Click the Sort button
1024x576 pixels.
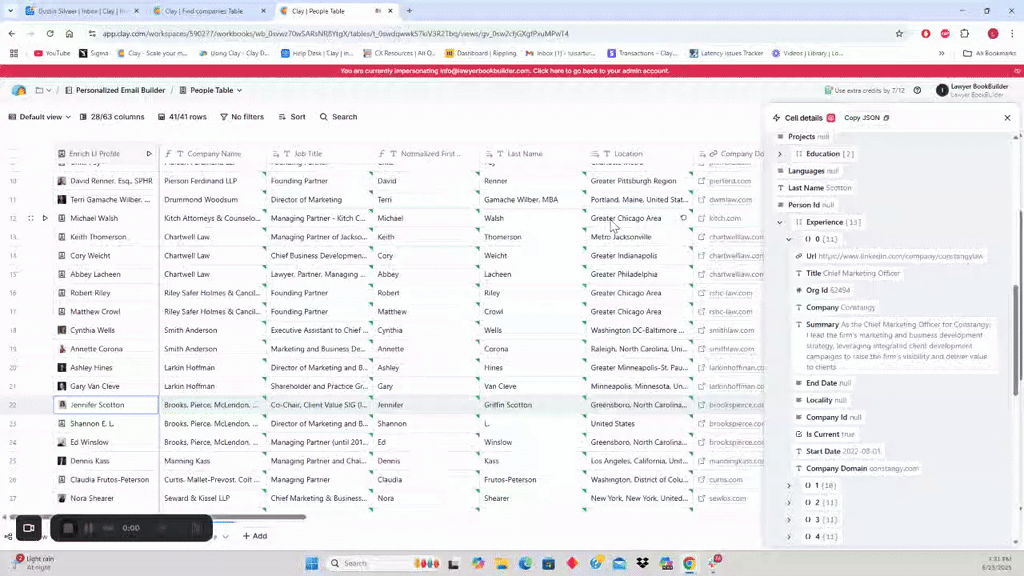click(292, 117)
